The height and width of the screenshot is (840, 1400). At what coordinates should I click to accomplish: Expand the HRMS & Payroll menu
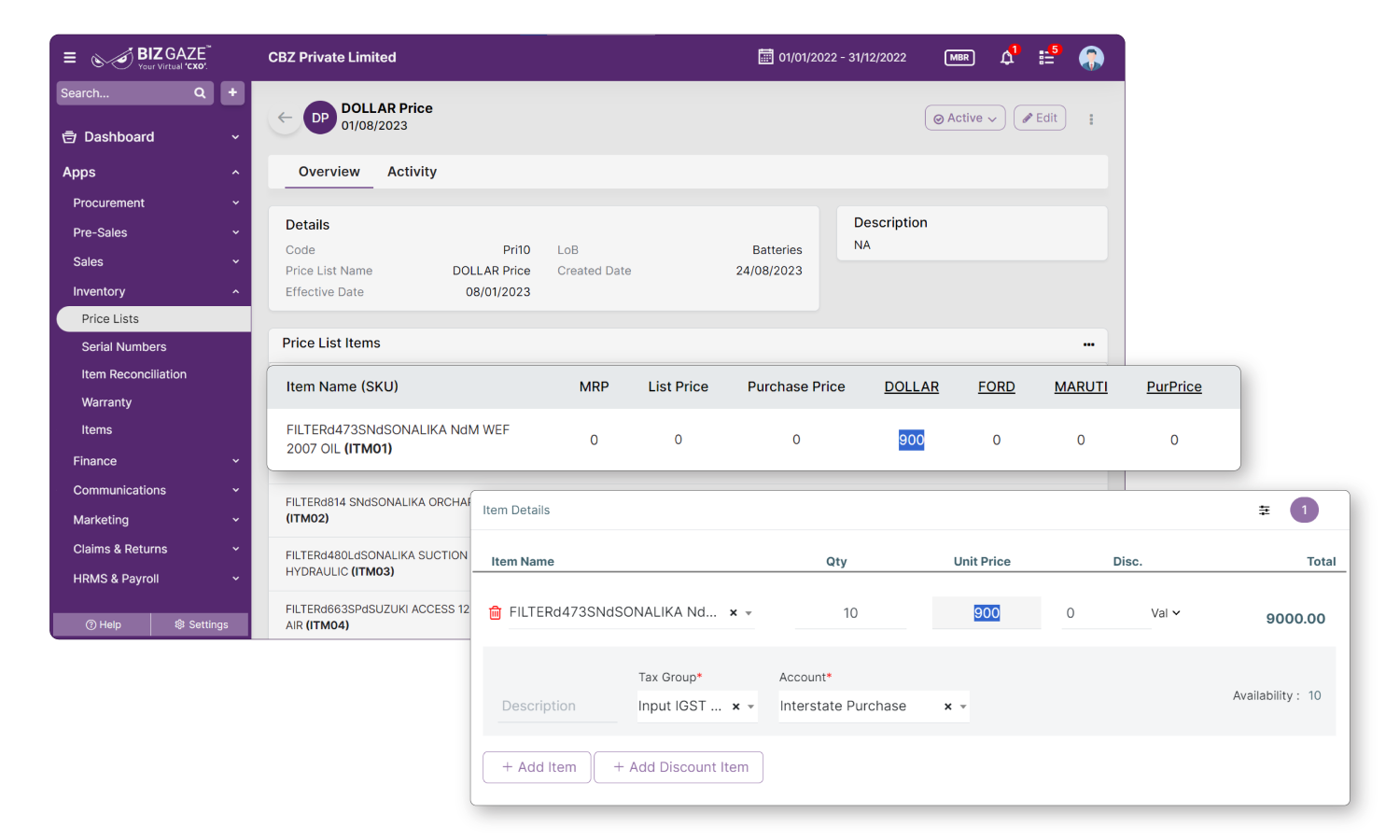click(235, 579)
